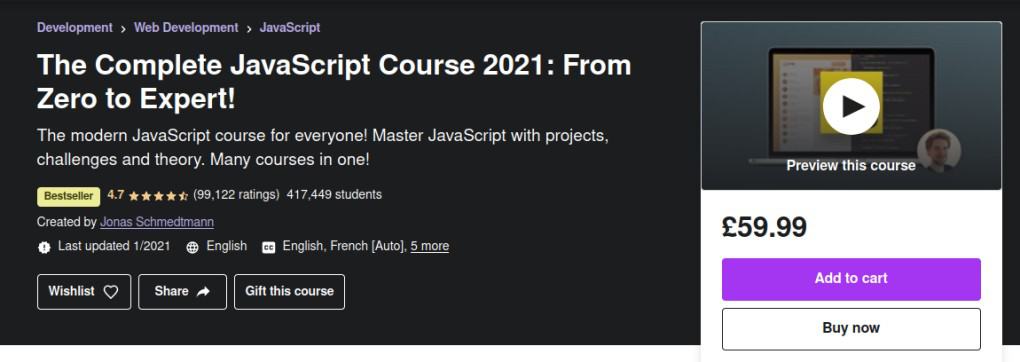Screen dimensions: 1020x362
Task: Click the Bestseller badge
Action: coord(69,196)
